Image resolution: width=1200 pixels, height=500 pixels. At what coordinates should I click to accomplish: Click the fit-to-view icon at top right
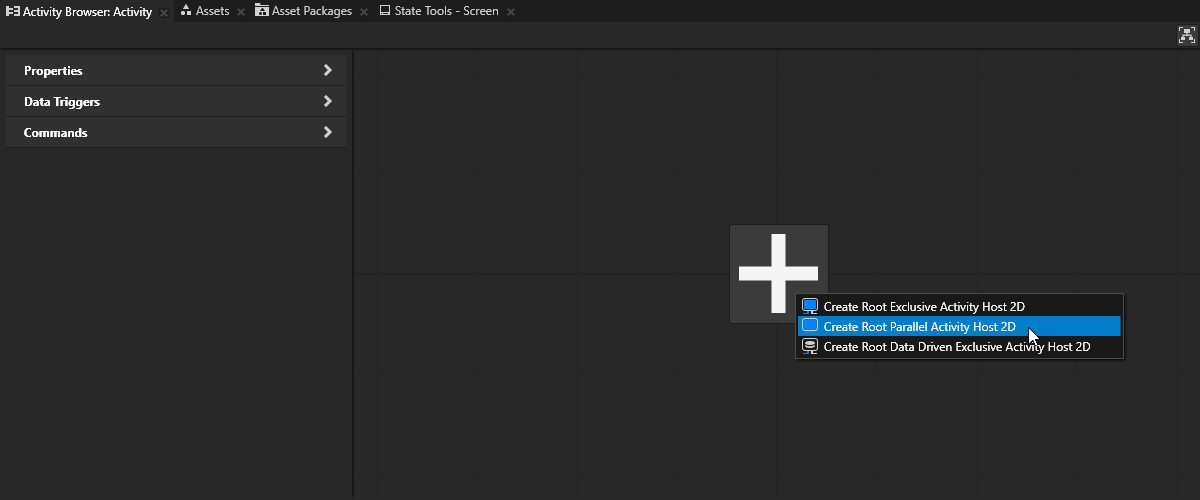[x=1187, y=35]
